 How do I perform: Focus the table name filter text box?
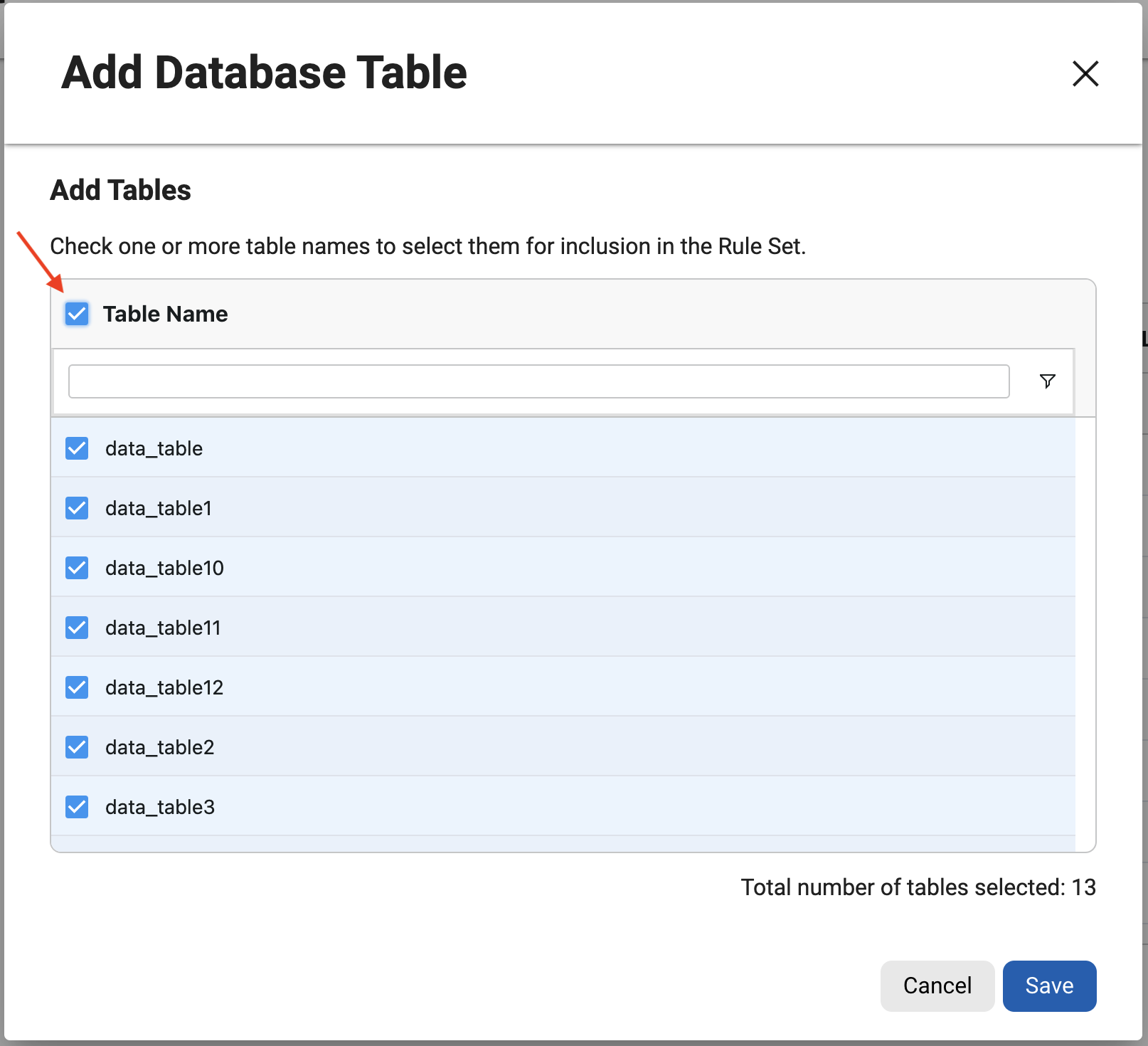tap(538, 381)
